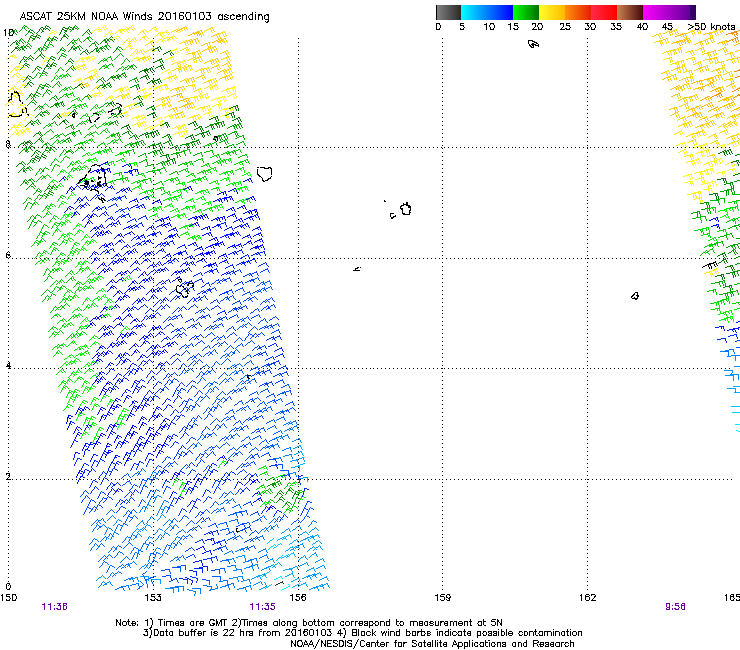Pick the red 30-35 knots color segment

pyautogui.click(x=604, y=12)
